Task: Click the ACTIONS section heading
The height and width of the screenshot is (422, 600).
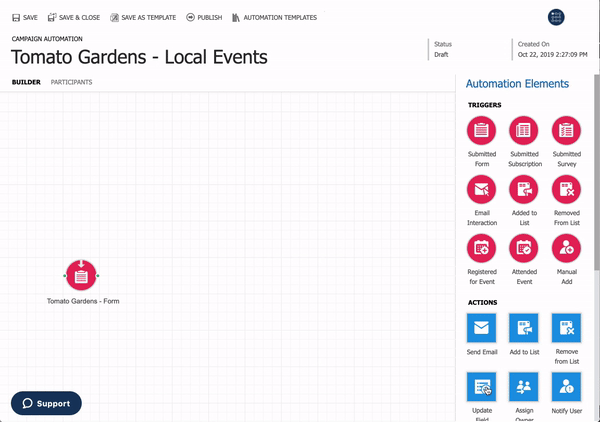Action: (x=483, y=302)
